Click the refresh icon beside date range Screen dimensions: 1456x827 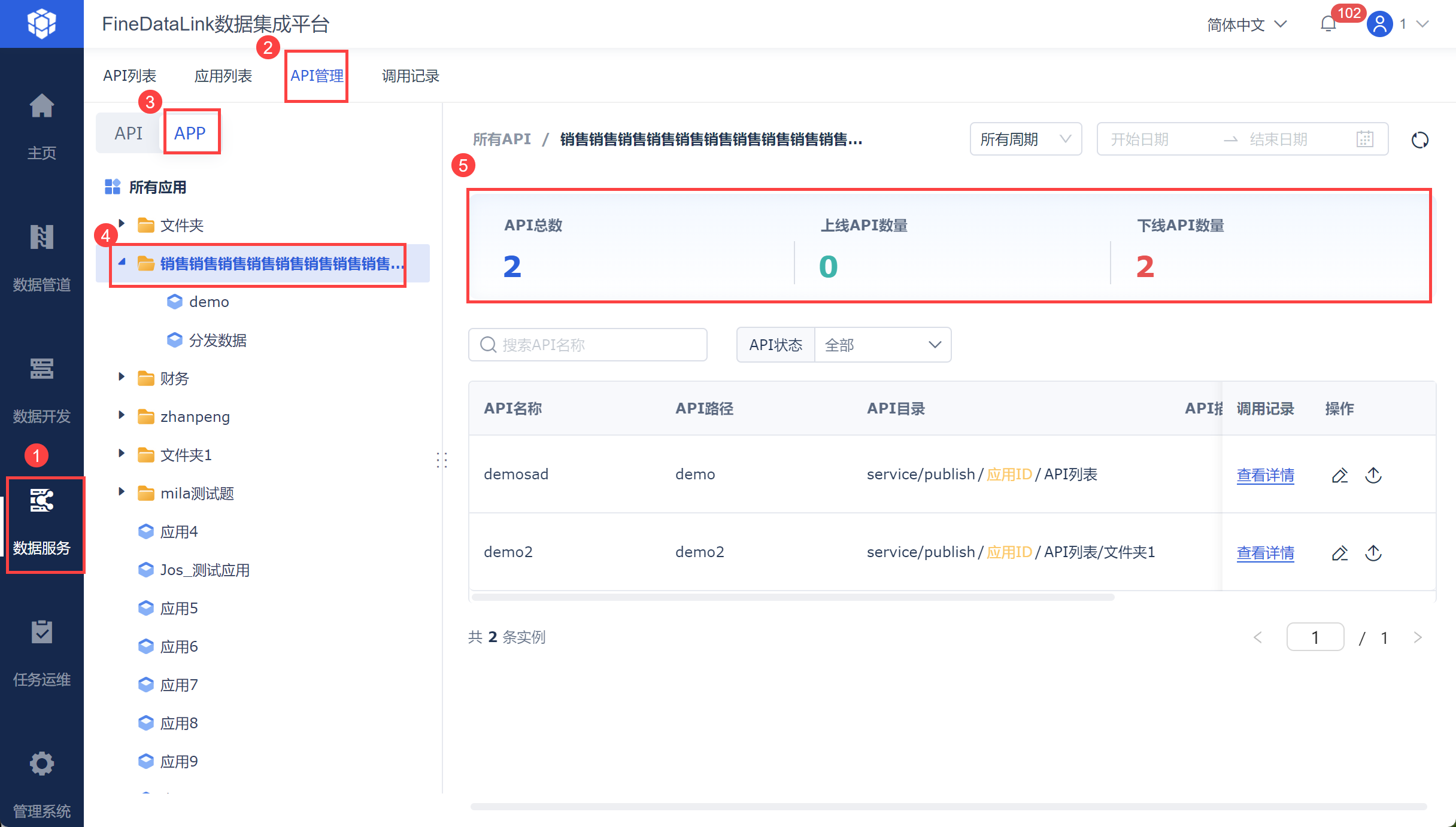point(1419,140)
